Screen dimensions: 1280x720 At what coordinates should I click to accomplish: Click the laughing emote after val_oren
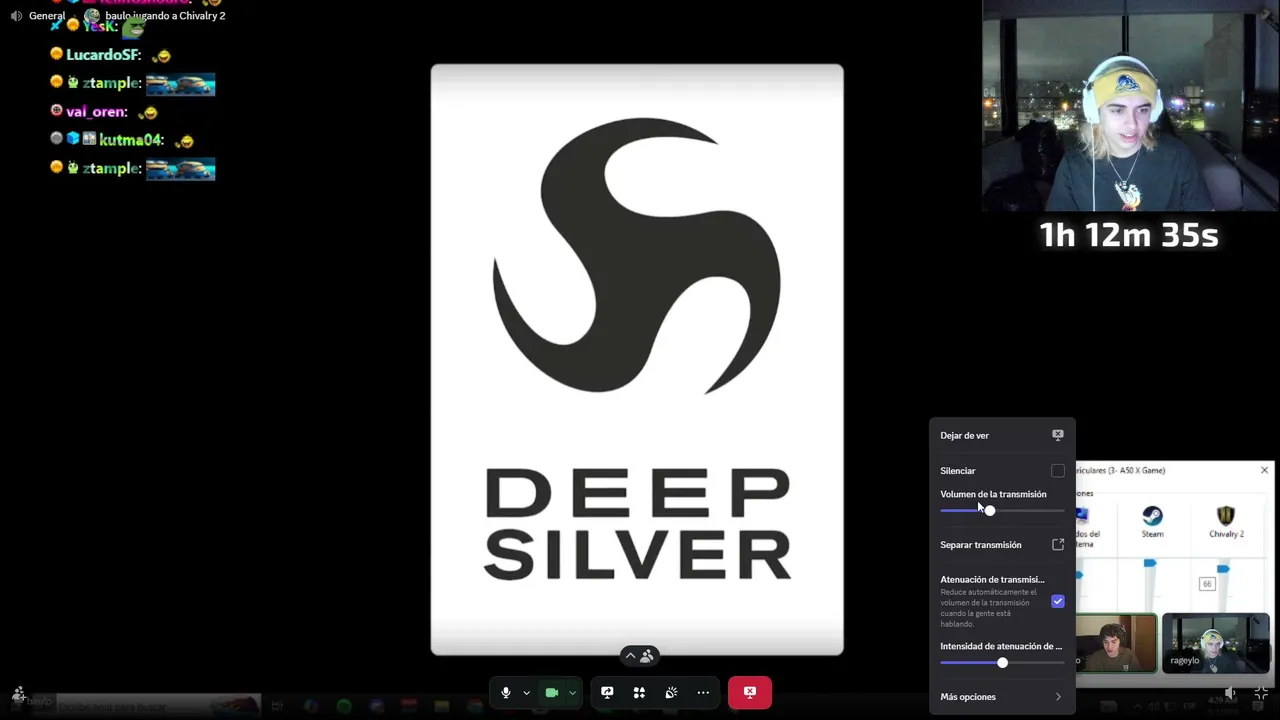click(148, 113)
